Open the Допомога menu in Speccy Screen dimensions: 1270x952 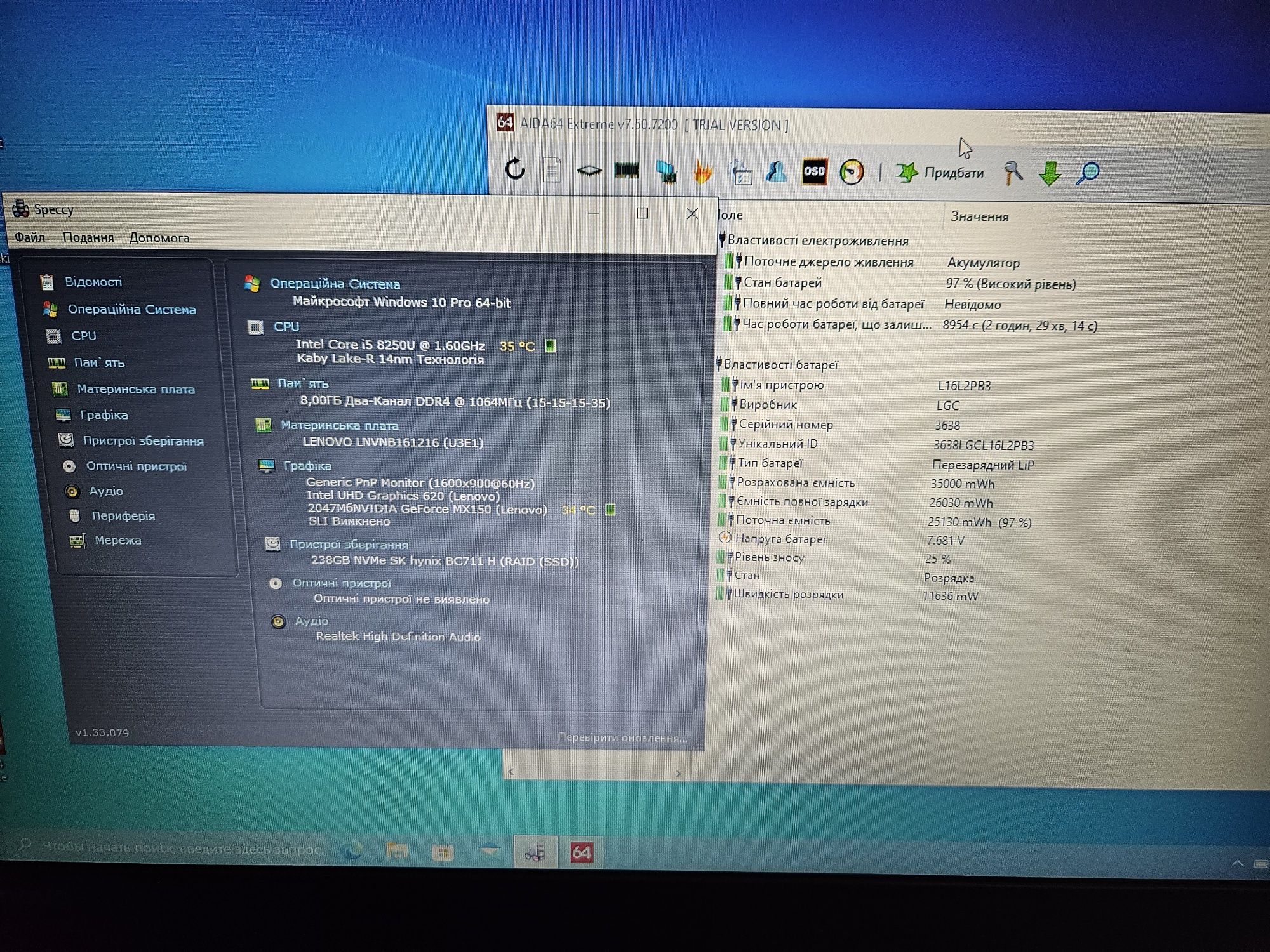coord(159,238)
